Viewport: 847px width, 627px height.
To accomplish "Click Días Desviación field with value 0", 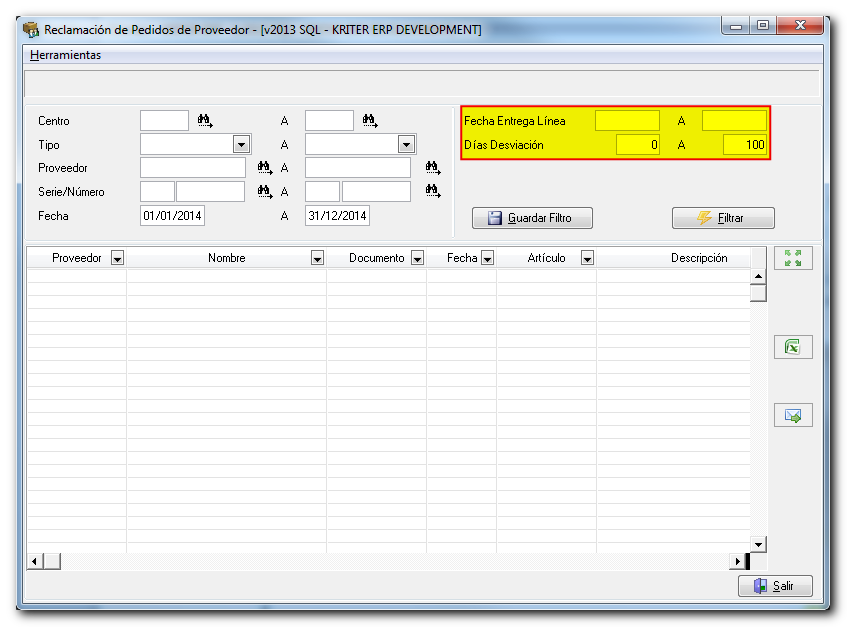I will click(x=638, y=145).
